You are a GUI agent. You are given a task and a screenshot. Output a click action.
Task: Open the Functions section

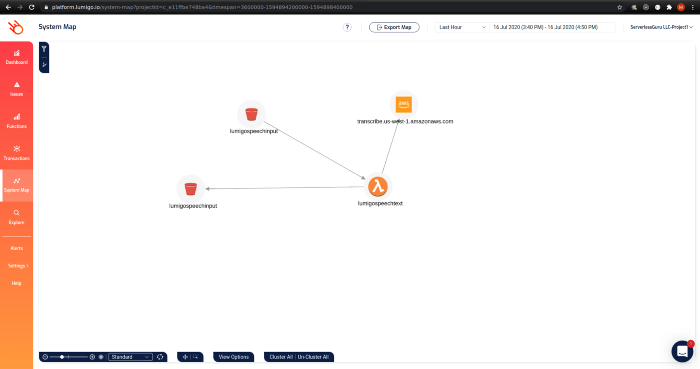click(17, 121)
